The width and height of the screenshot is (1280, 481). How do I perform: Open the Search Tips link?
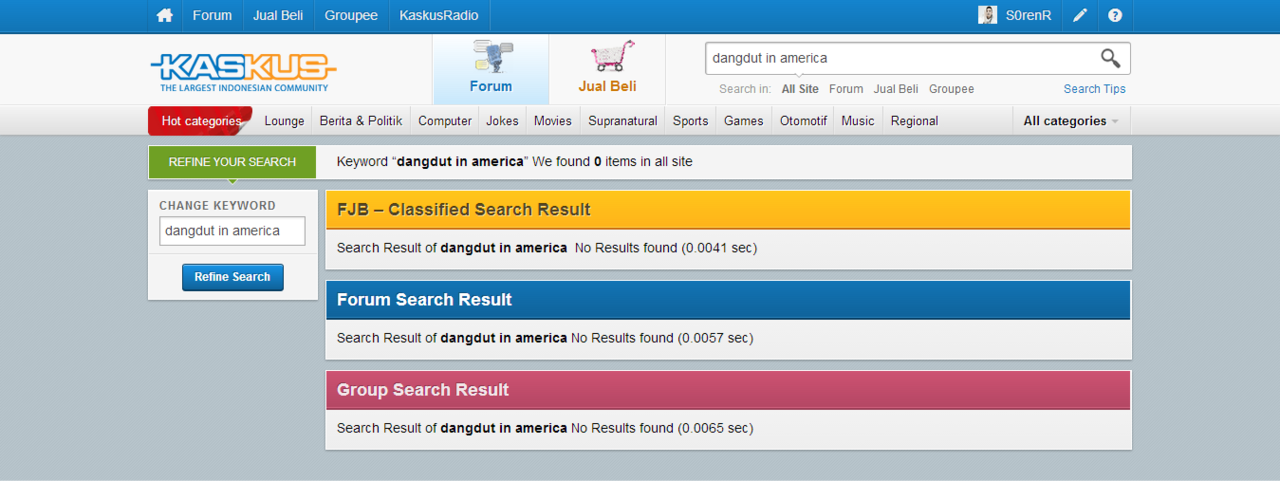click(x=1094, y=89)
